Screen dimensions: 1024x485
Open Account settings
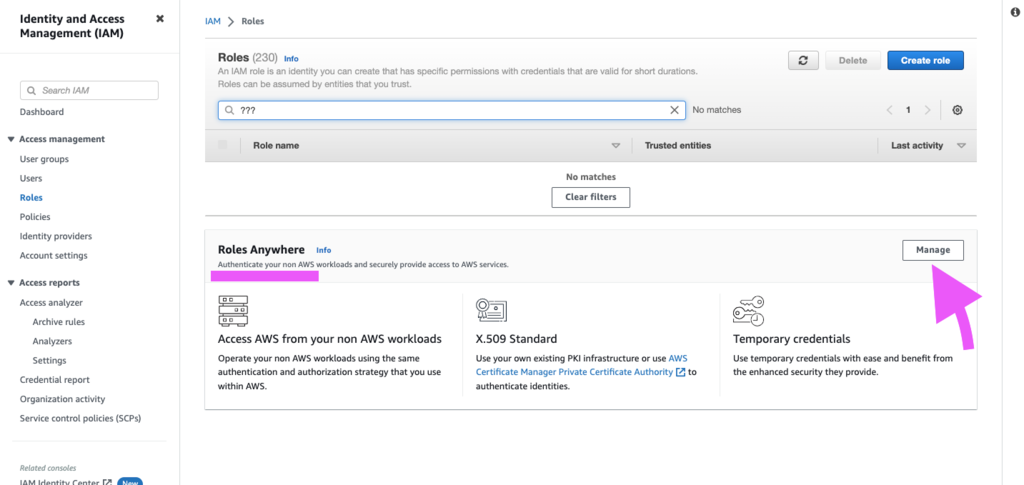click(53, 255)
